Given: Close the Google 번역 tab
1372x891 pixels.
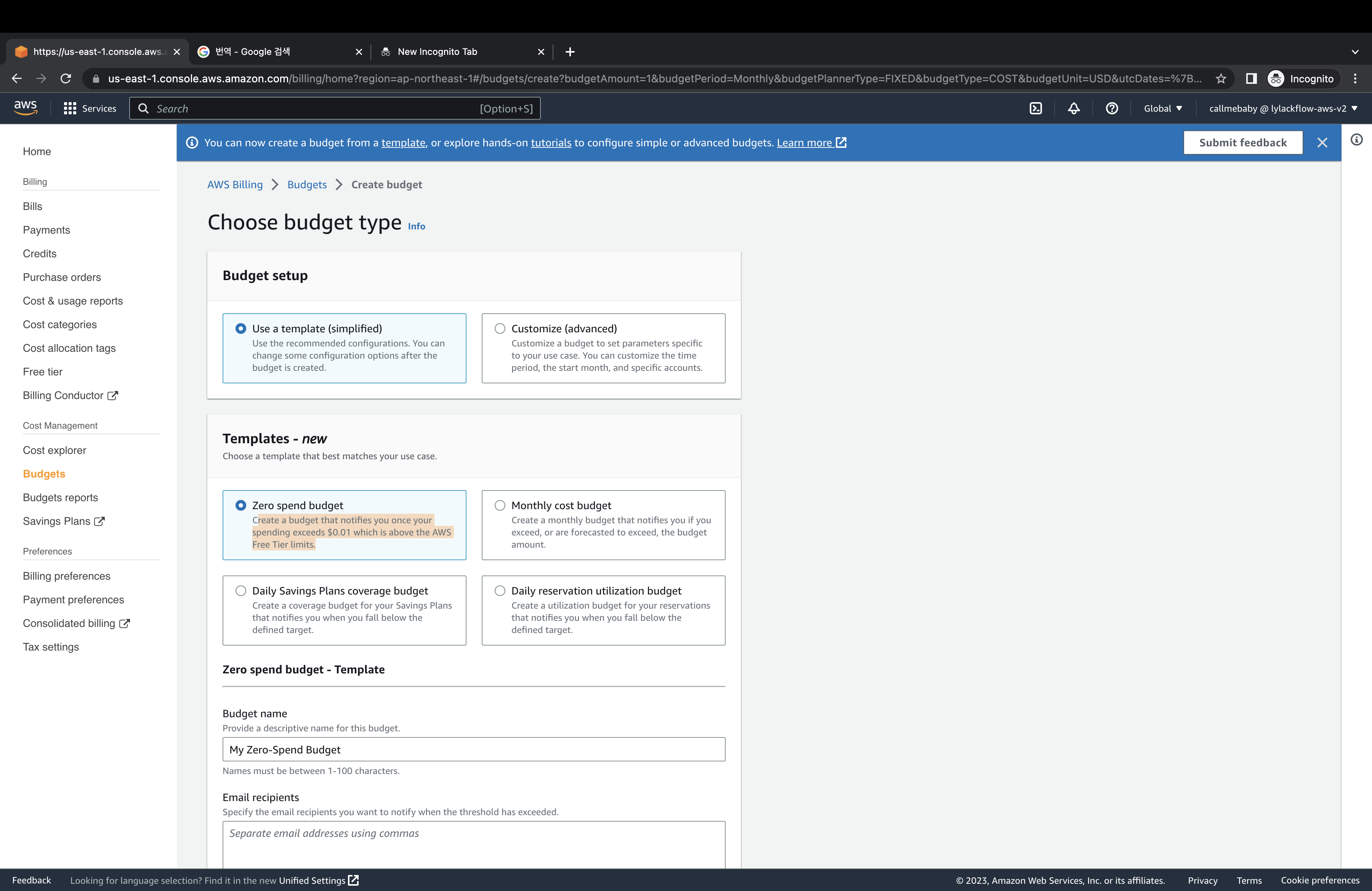Looking at the screenshot, I should coord(359,52).
